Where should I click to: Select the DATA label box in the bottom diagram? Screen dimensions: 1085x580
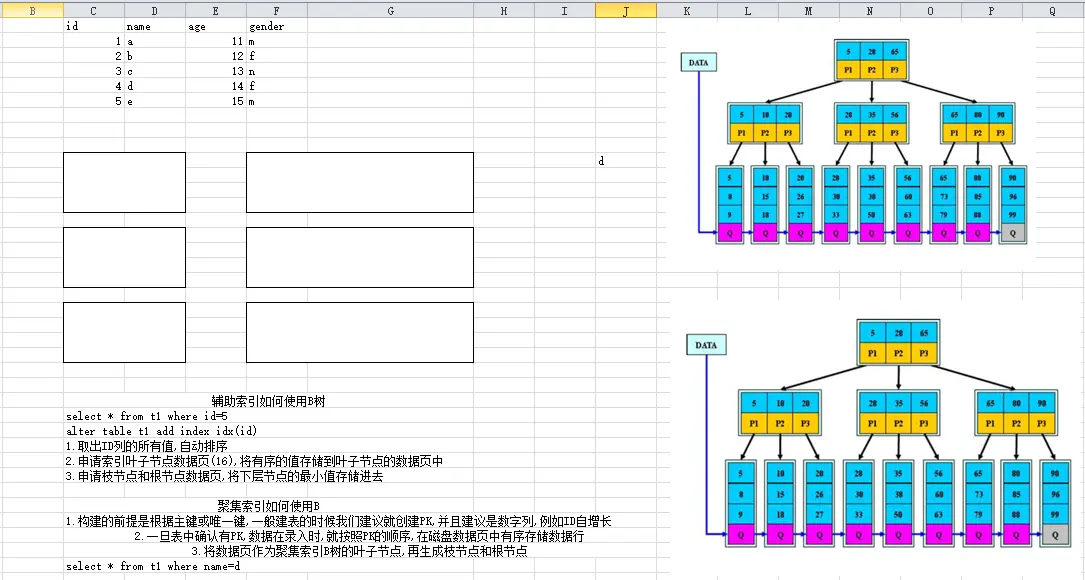click(x=705, y=344)
